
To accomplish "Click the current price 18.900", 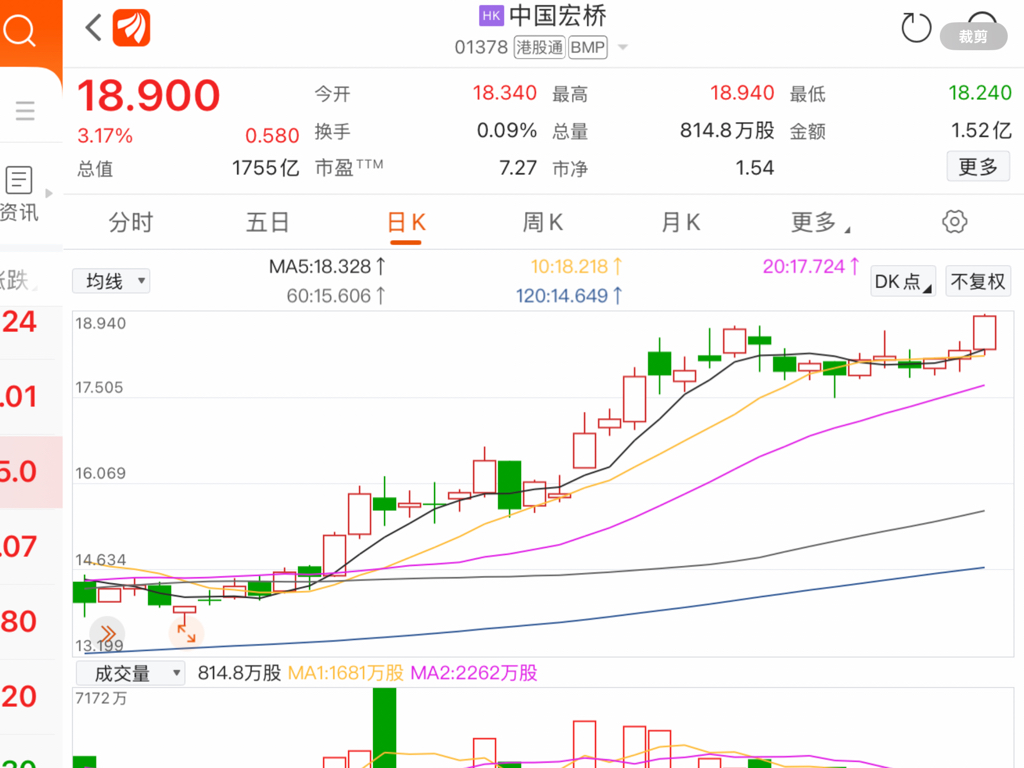I will 149,96.
